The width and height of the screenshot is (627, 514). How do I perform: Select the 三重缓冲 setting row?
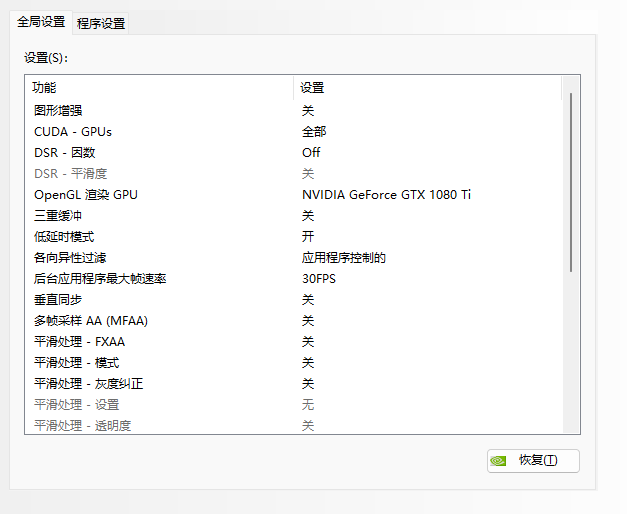pos(58,215)
